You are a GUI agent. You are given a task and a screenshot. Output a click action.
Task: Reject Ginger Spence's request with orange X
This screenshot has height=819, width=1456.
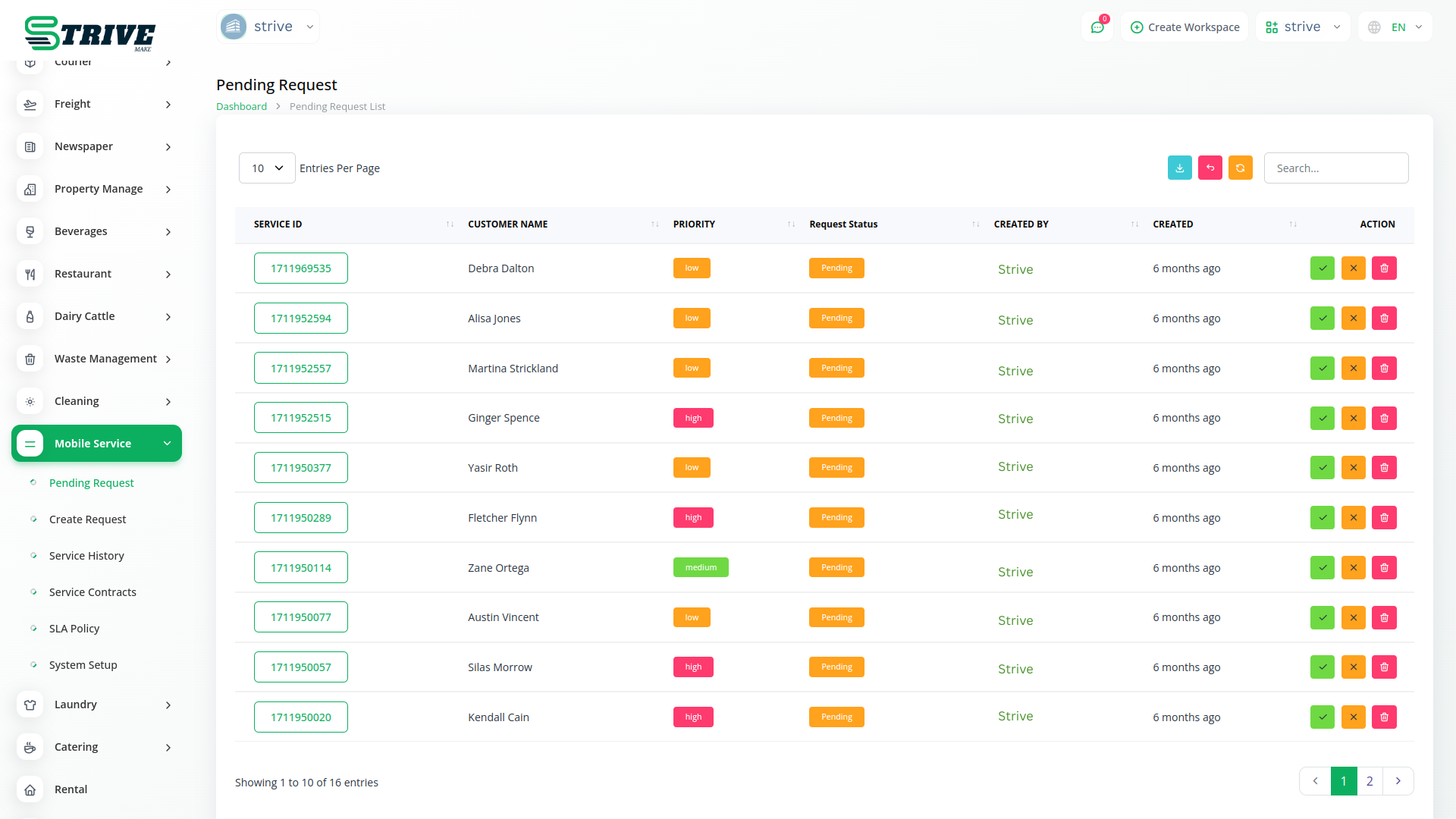[x=1353, y=418]
